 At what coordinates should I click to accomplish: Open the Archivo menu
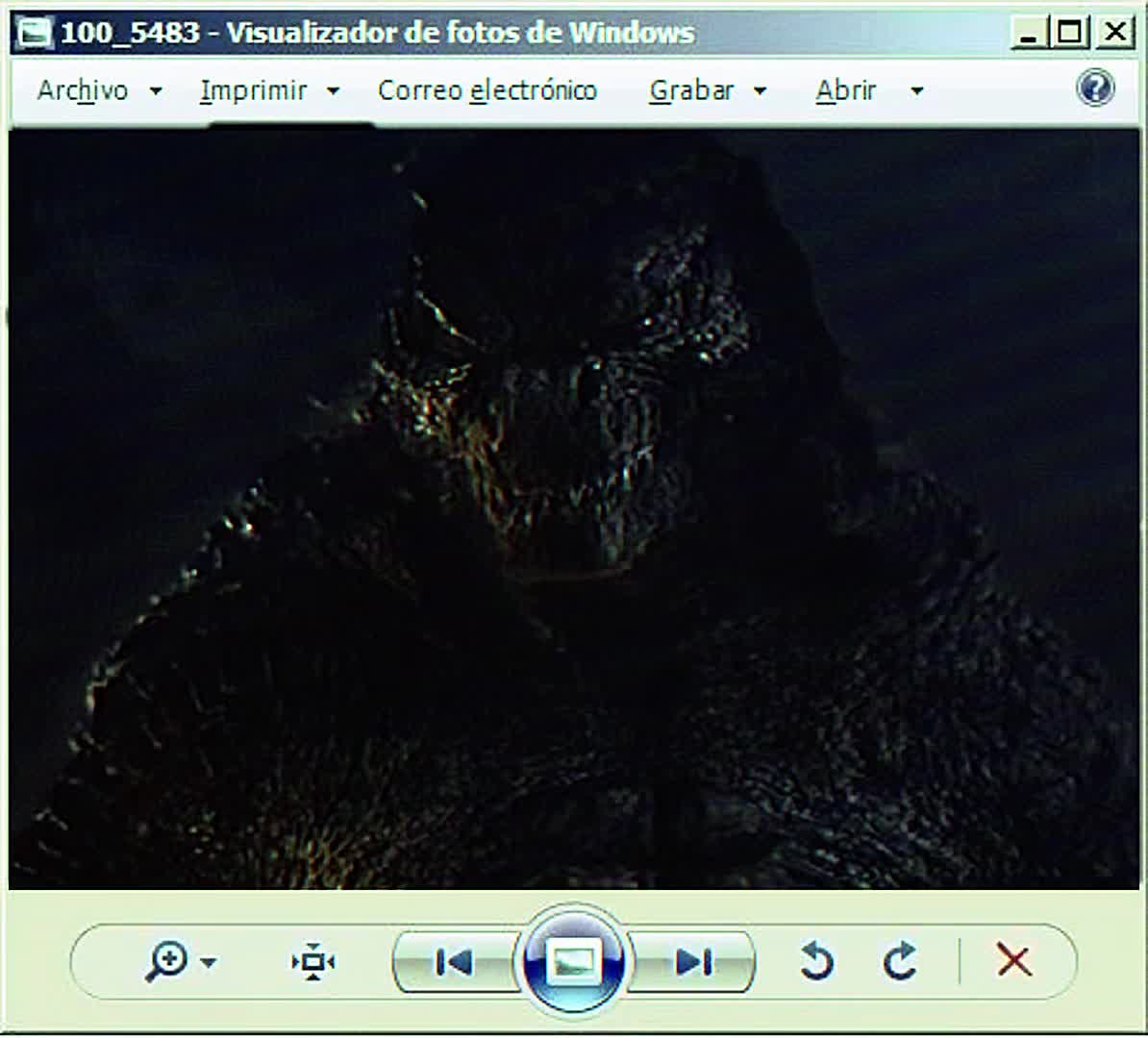point(83,90)
